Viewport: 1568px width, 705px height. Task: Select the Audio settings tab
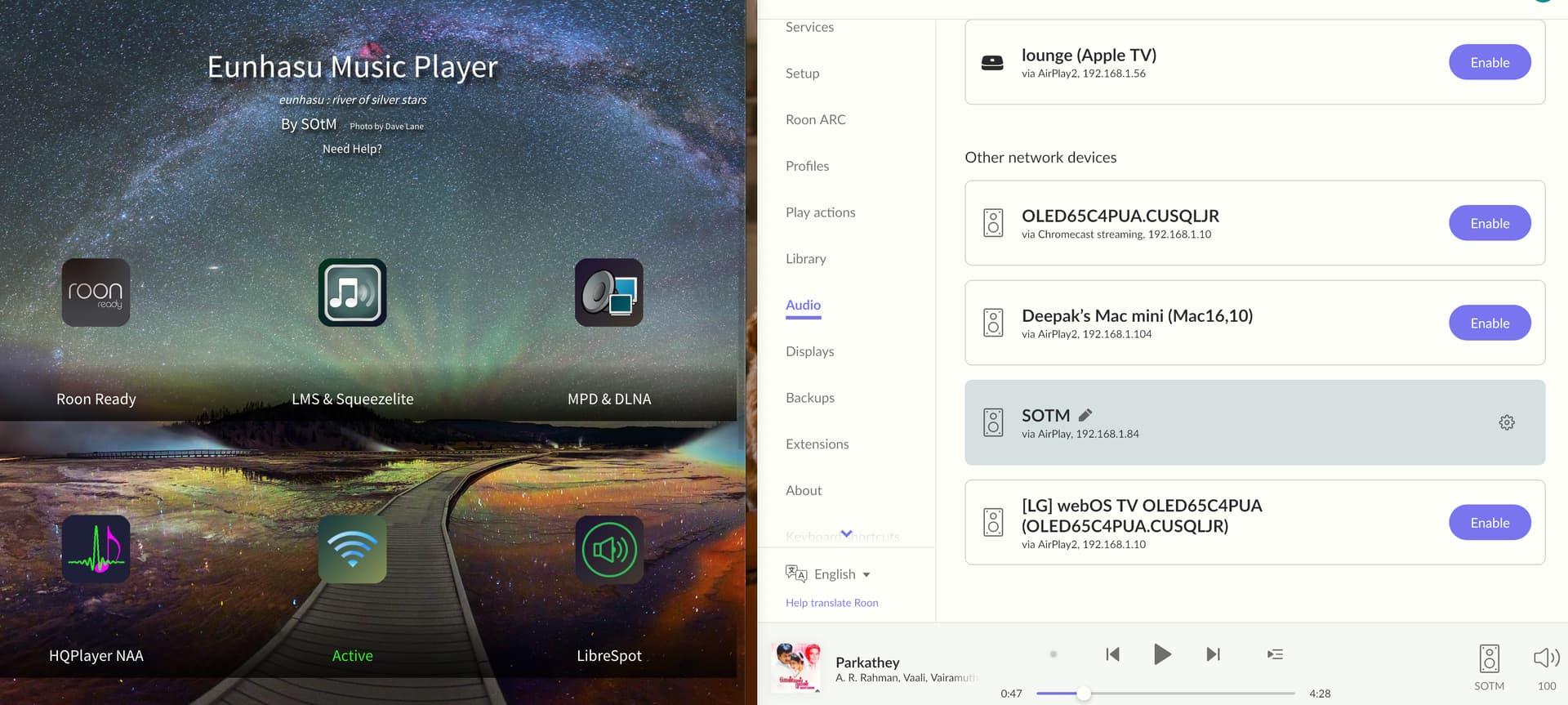[803, 305]
